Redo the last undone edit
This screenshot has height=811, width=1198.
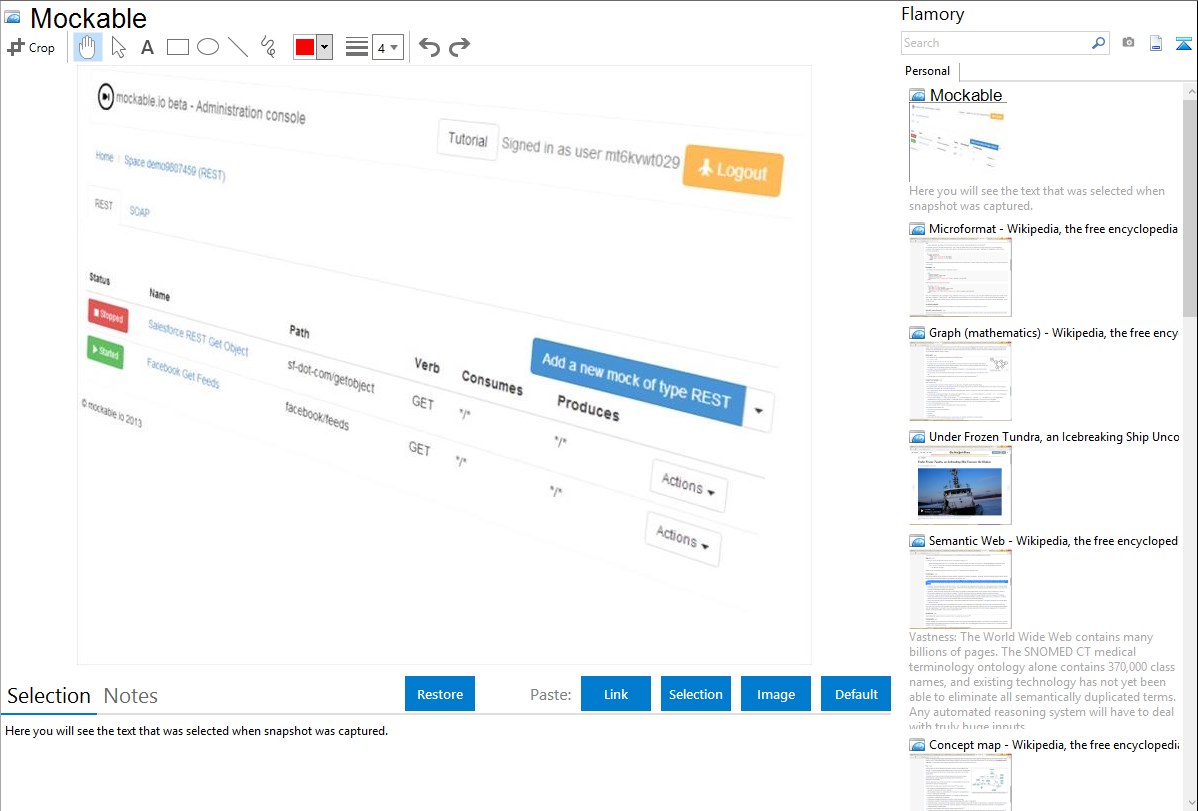[459, 47]
